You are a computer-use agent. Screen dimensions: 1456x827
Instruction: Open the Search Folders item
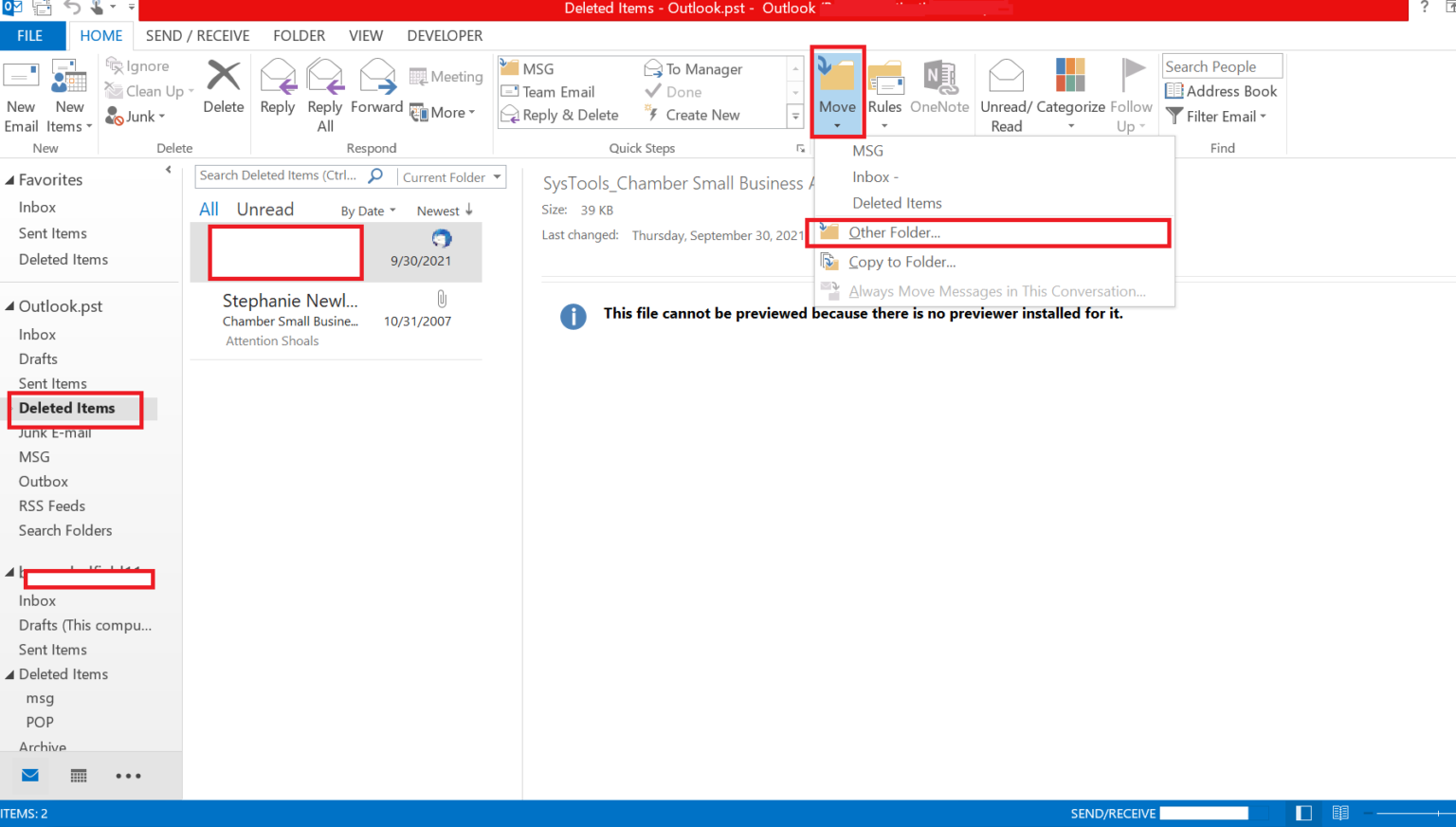point(65,531)
